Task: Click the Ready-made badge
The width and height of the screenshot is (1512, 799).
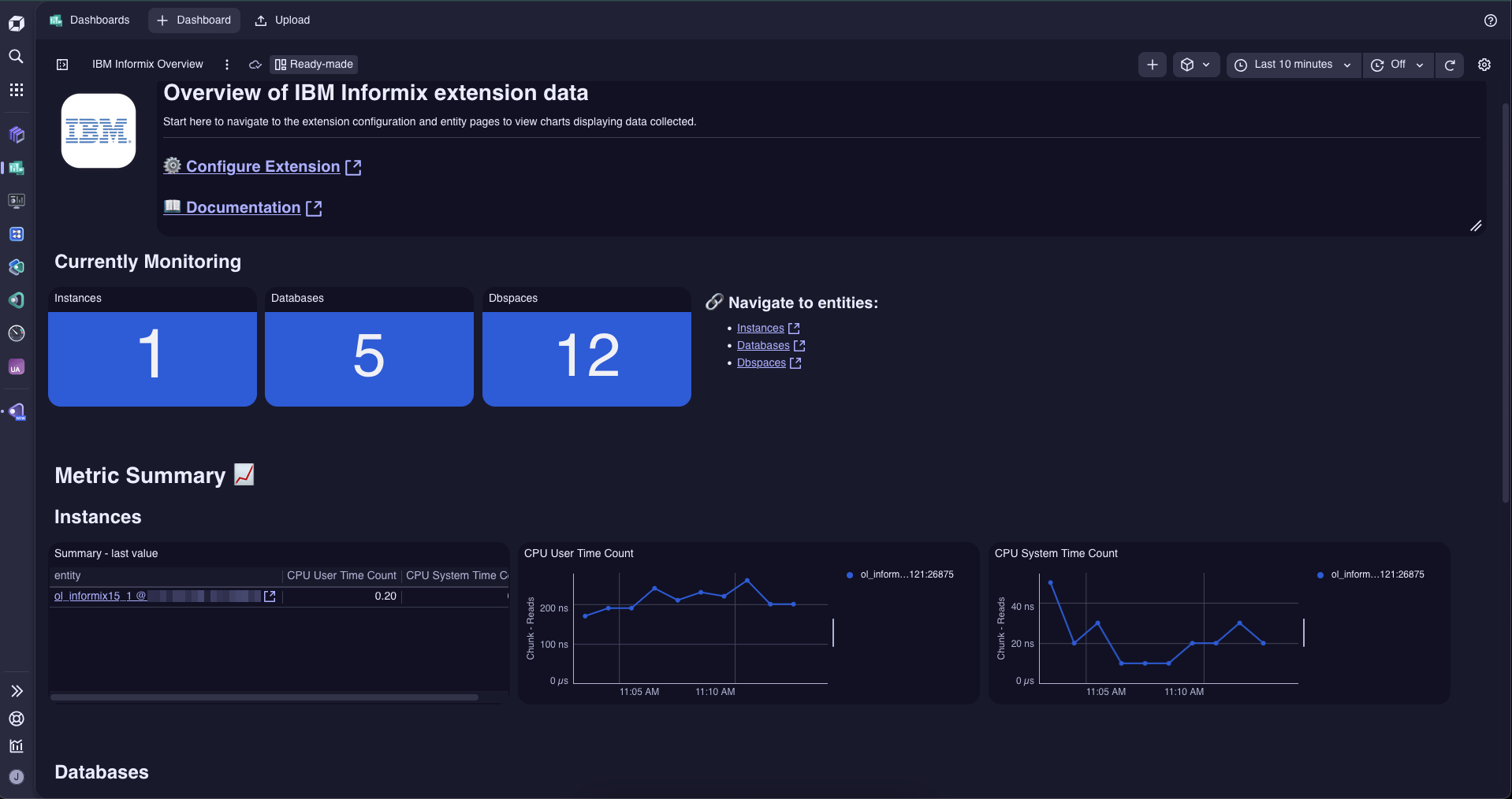Action: 314,65
